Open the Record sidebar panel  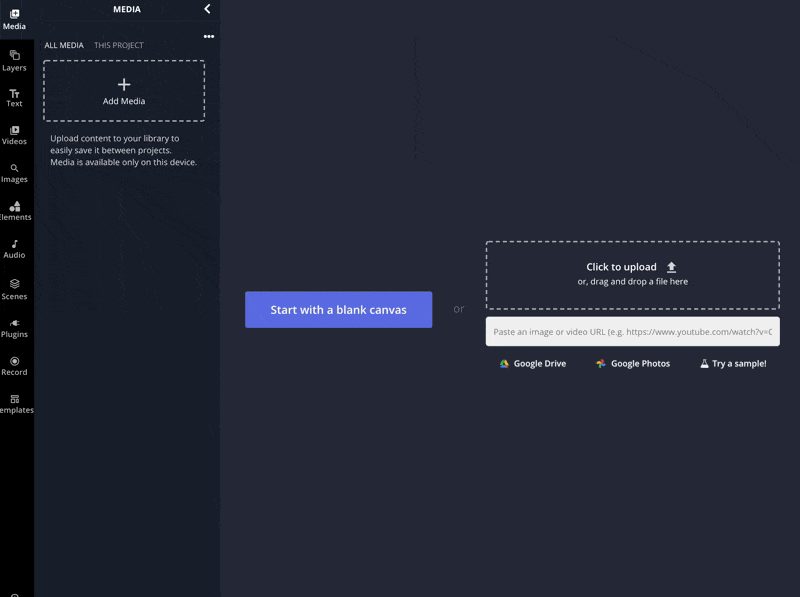pyautogui.click(x=14, y=366)
